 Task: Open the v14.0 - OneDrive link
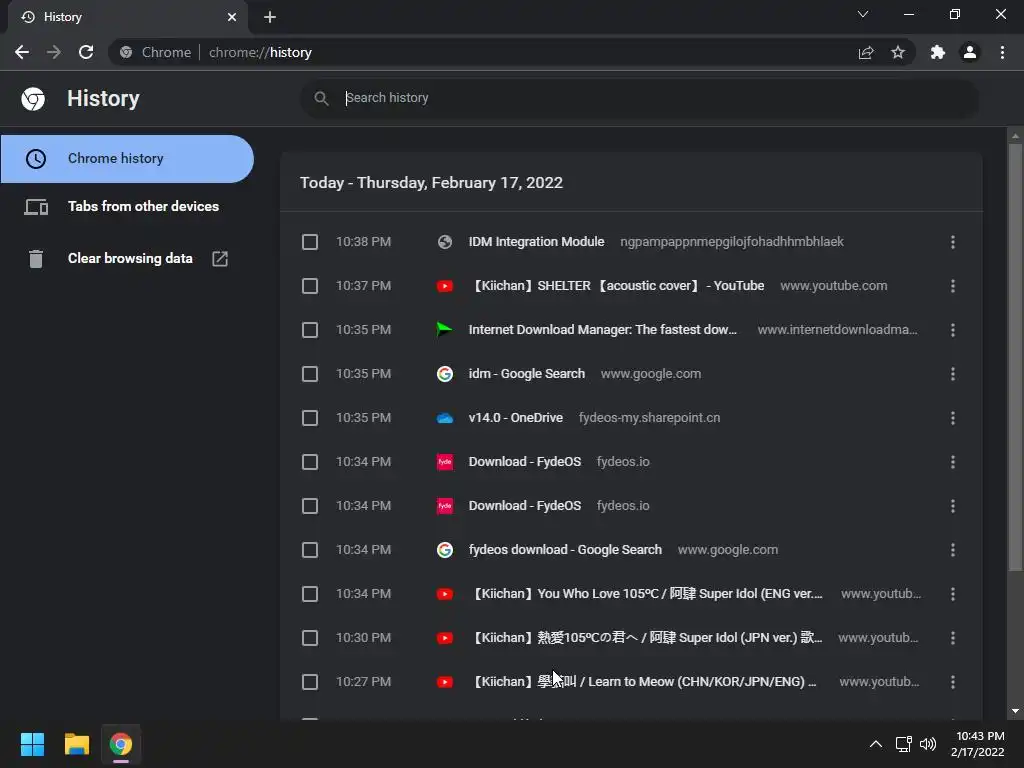click(x=515, y=417)
